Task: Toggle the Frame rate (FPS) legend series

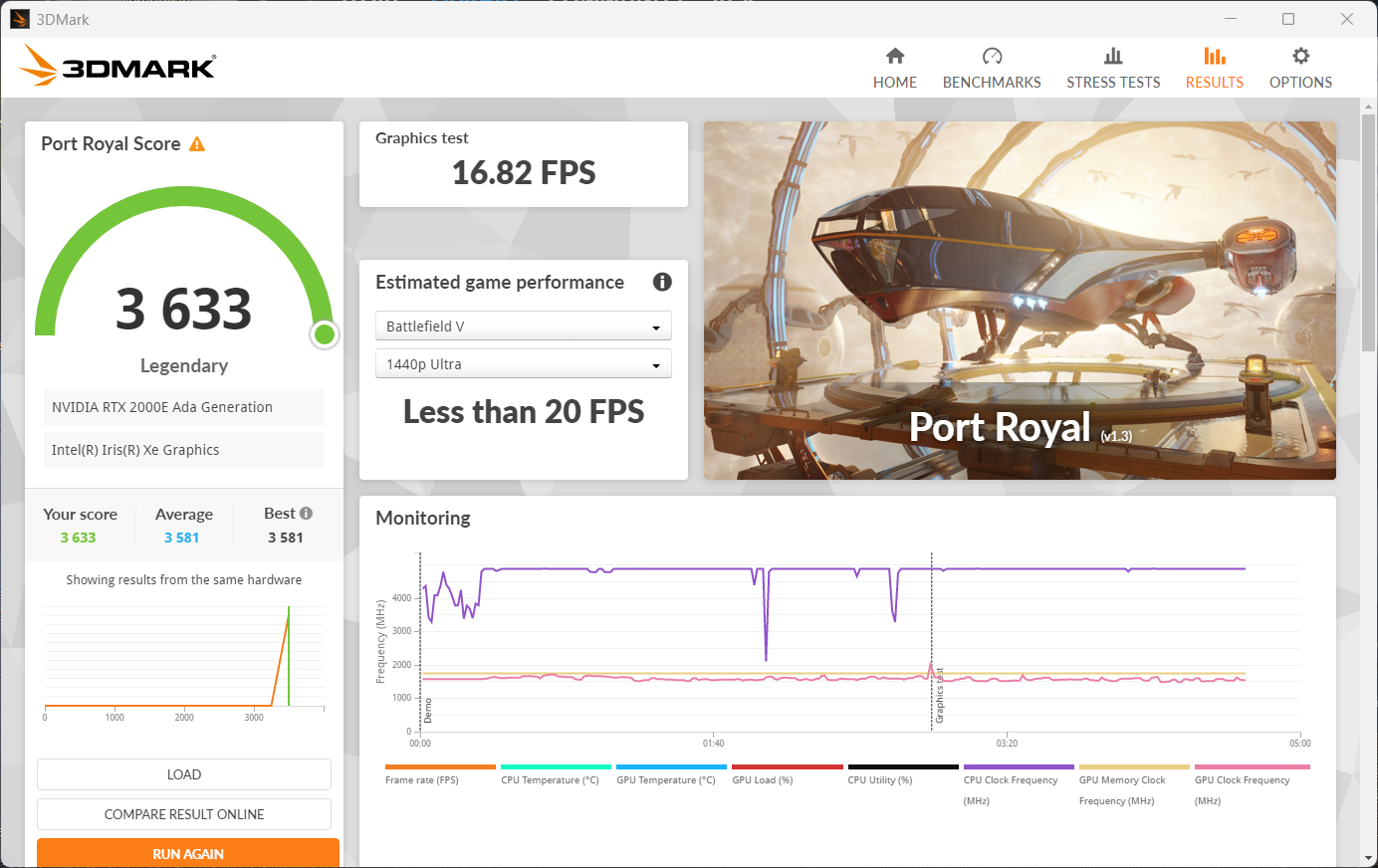Action: (422, 780)
